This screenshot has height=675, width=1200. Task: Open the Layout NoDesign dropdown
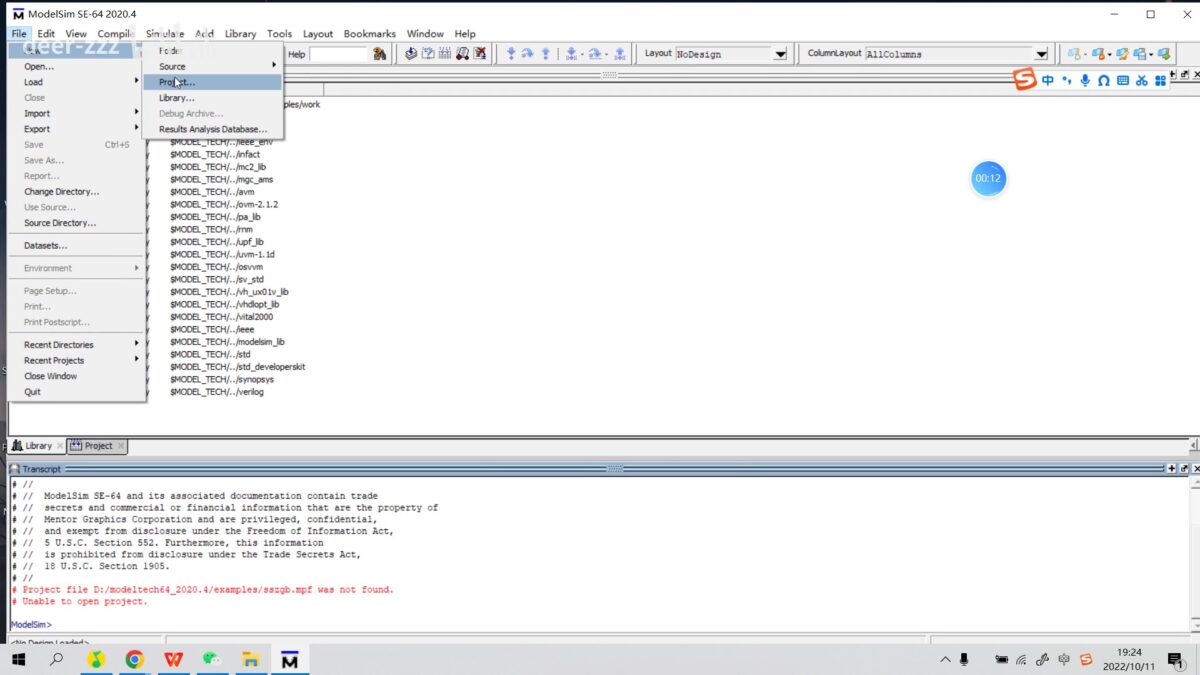(780, 54)
